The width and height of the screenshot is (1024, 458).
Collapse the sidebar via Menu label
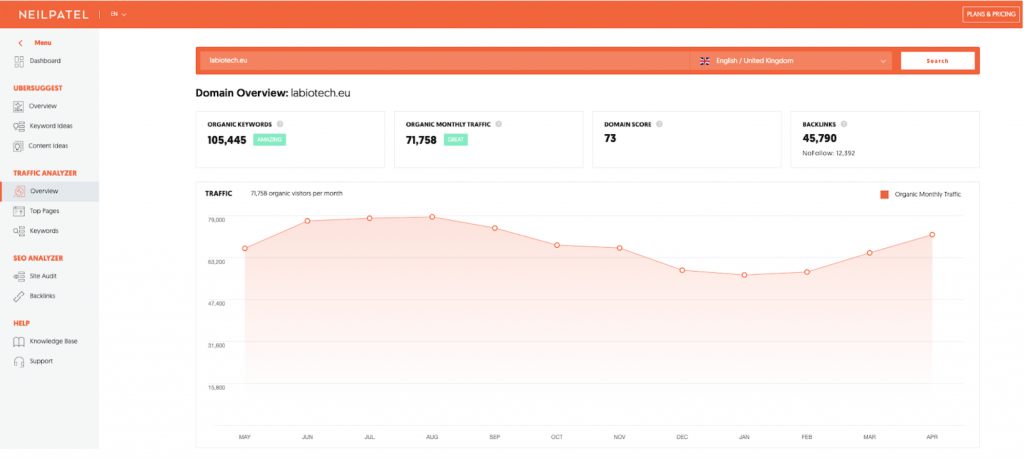pos(42,43)
